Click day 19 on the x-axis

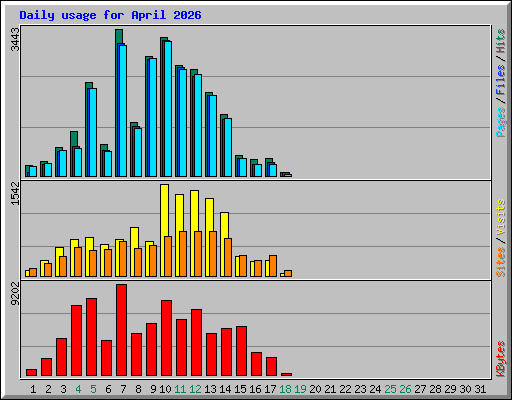click(x=300, y=389)
